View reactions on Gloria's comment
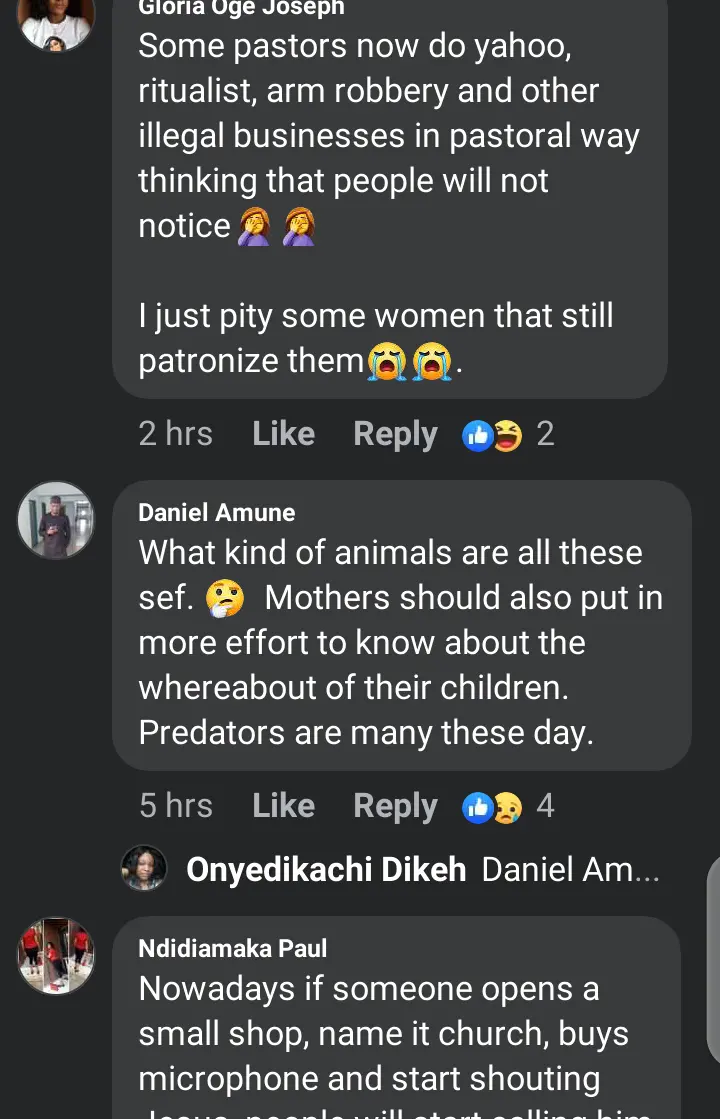The image size is (720, 1119). click(x=493, y=435)
